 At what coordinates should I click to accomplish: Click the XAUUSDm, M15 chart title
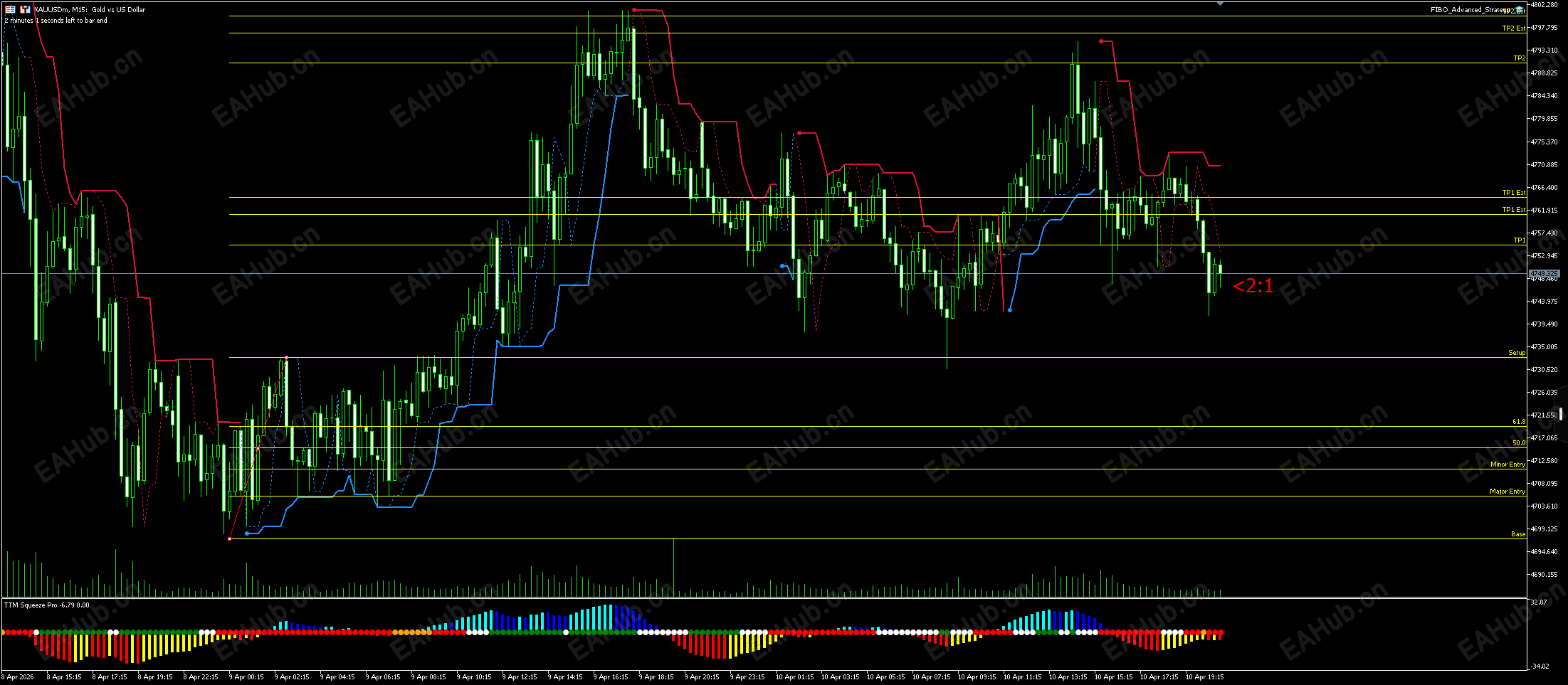point(90,10)
